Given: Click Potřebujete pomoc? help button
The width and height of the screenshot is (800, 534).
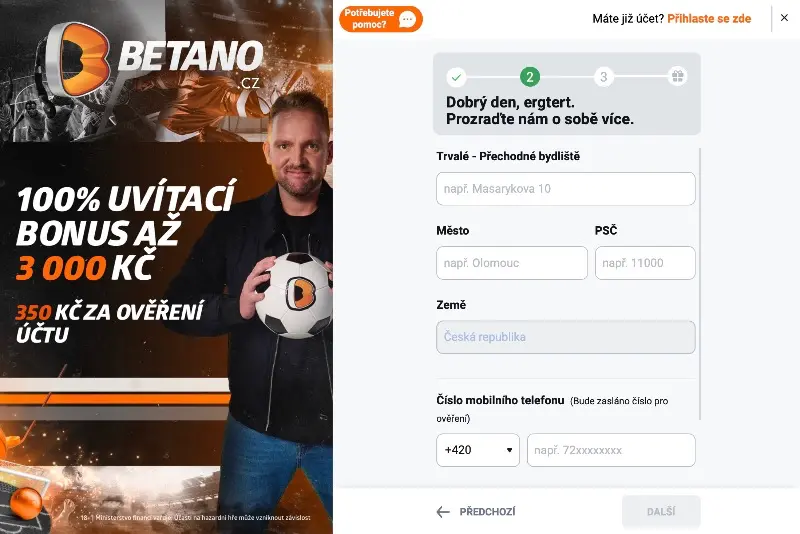Looking at the screenshot, I should click(381, 19).
